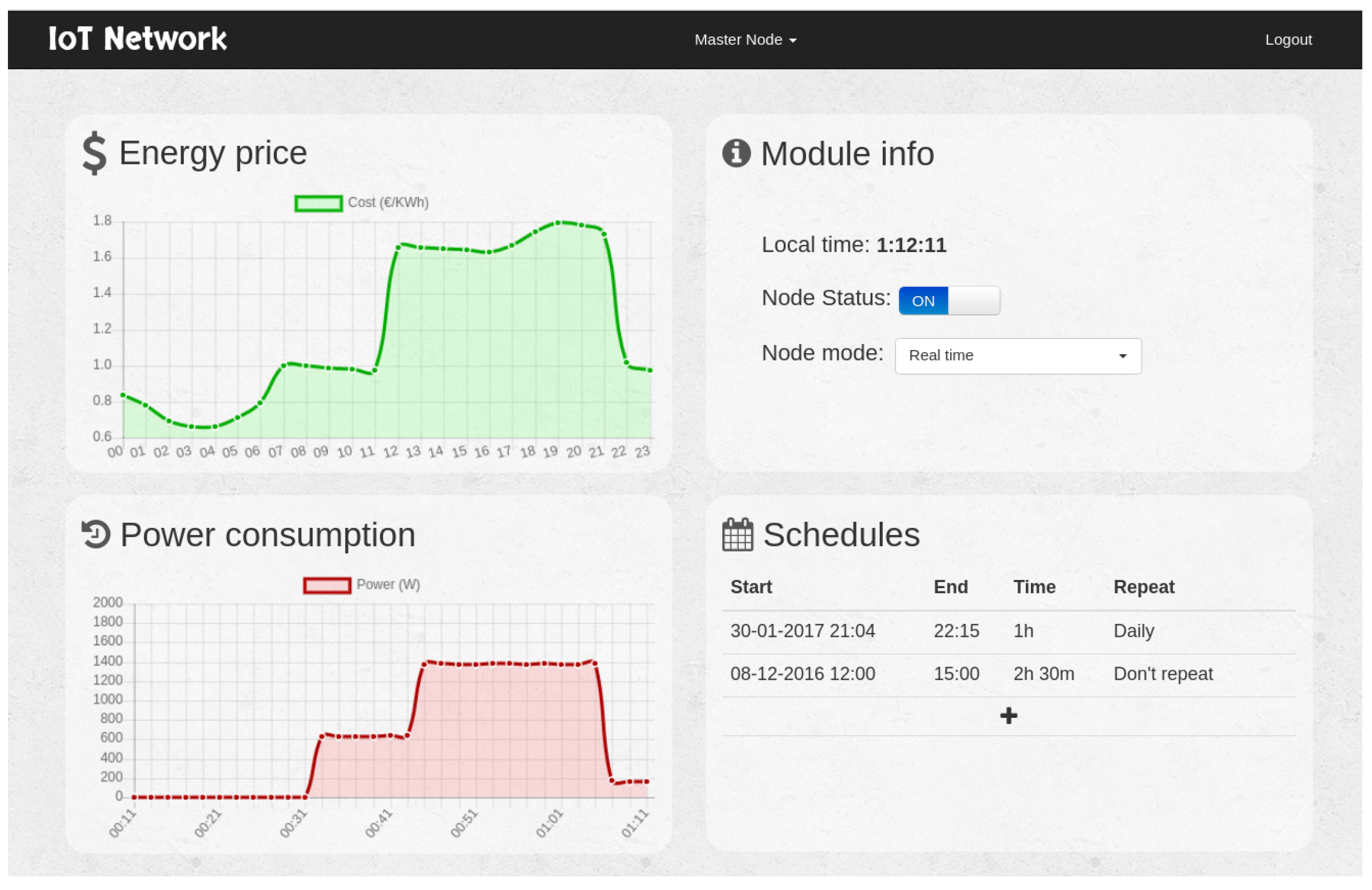Click the dollar sign Energy price icon
1372x890 pixels.
[94, 153]
